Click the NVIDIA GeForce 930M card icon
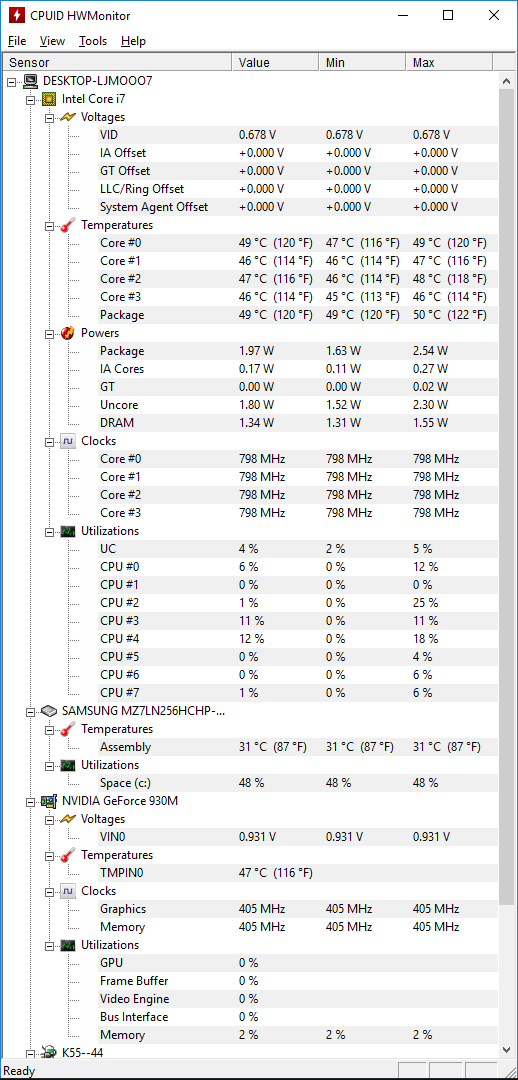This screenshot has width=518, height=1080. [49, 801]
